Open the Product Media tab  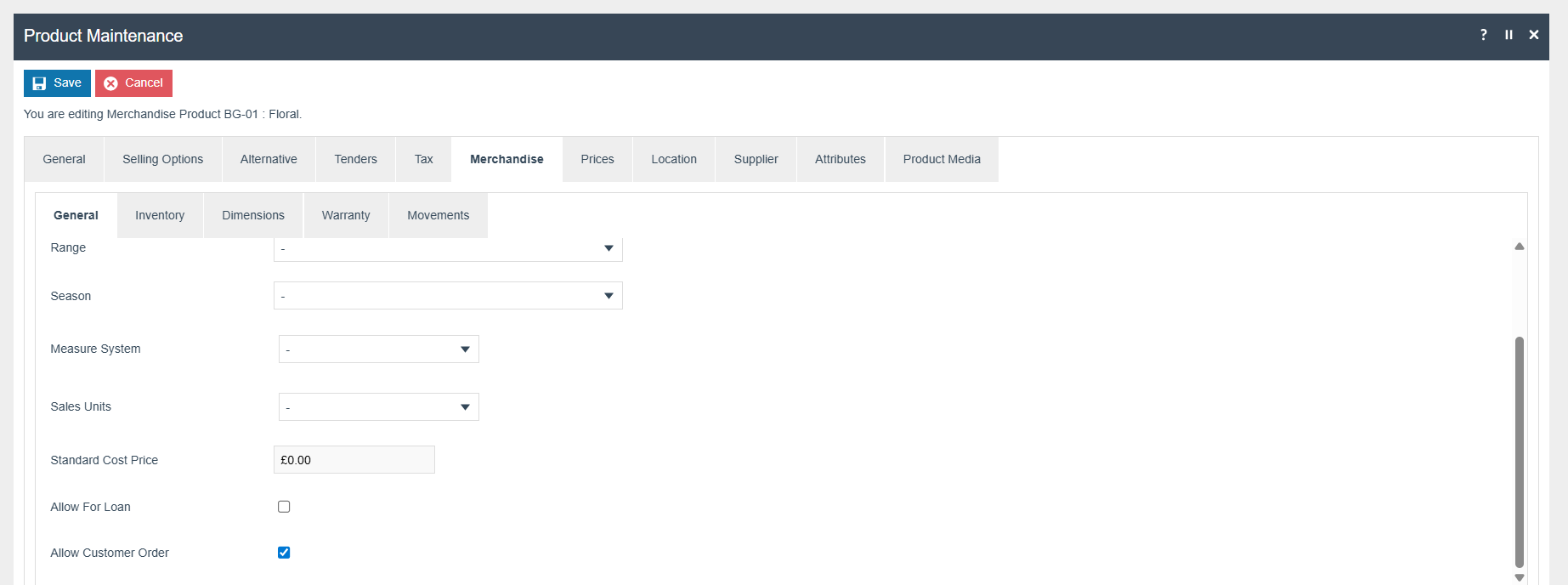point(941,159)
